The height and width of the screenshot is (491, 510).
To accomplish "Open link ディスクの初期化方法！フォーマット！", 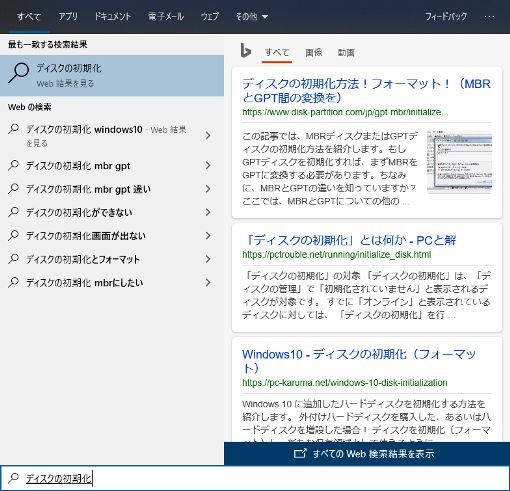I will click(x=366, y=90).
